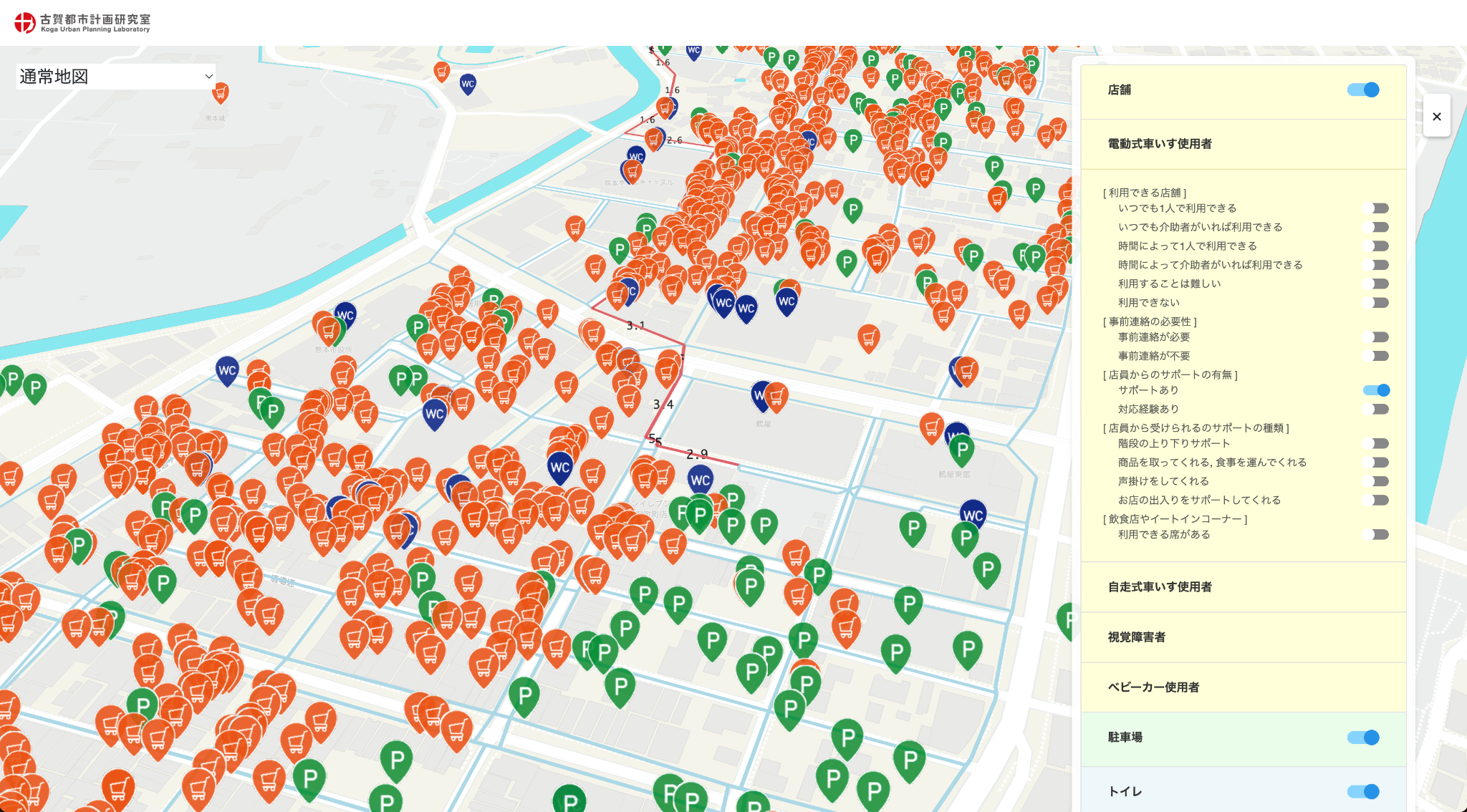Click the WC marker near route label 2.9

701,480
